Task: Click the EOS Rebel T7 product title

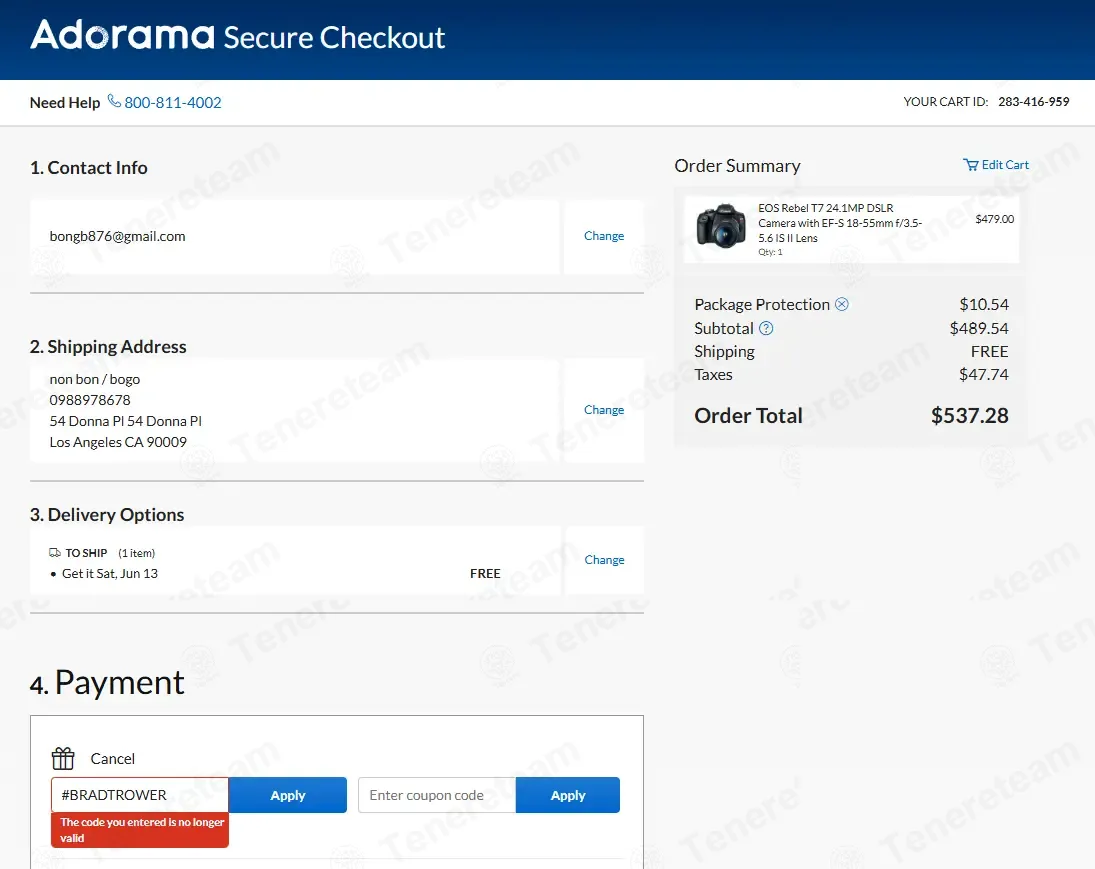Action: (x=840, y=223)
